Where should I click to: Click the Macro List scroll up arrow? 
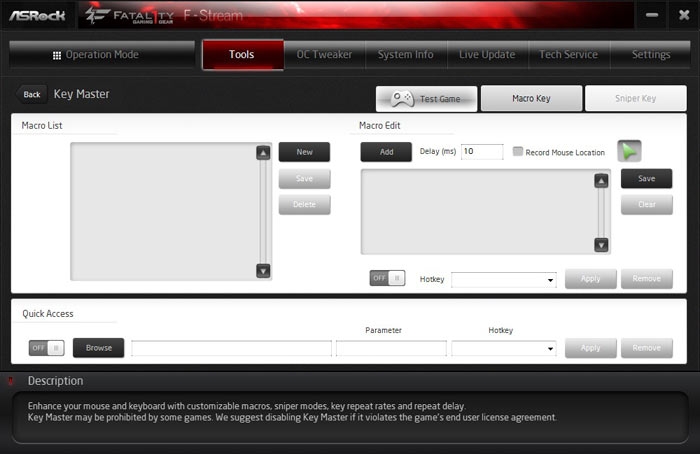tap(263, 153)
